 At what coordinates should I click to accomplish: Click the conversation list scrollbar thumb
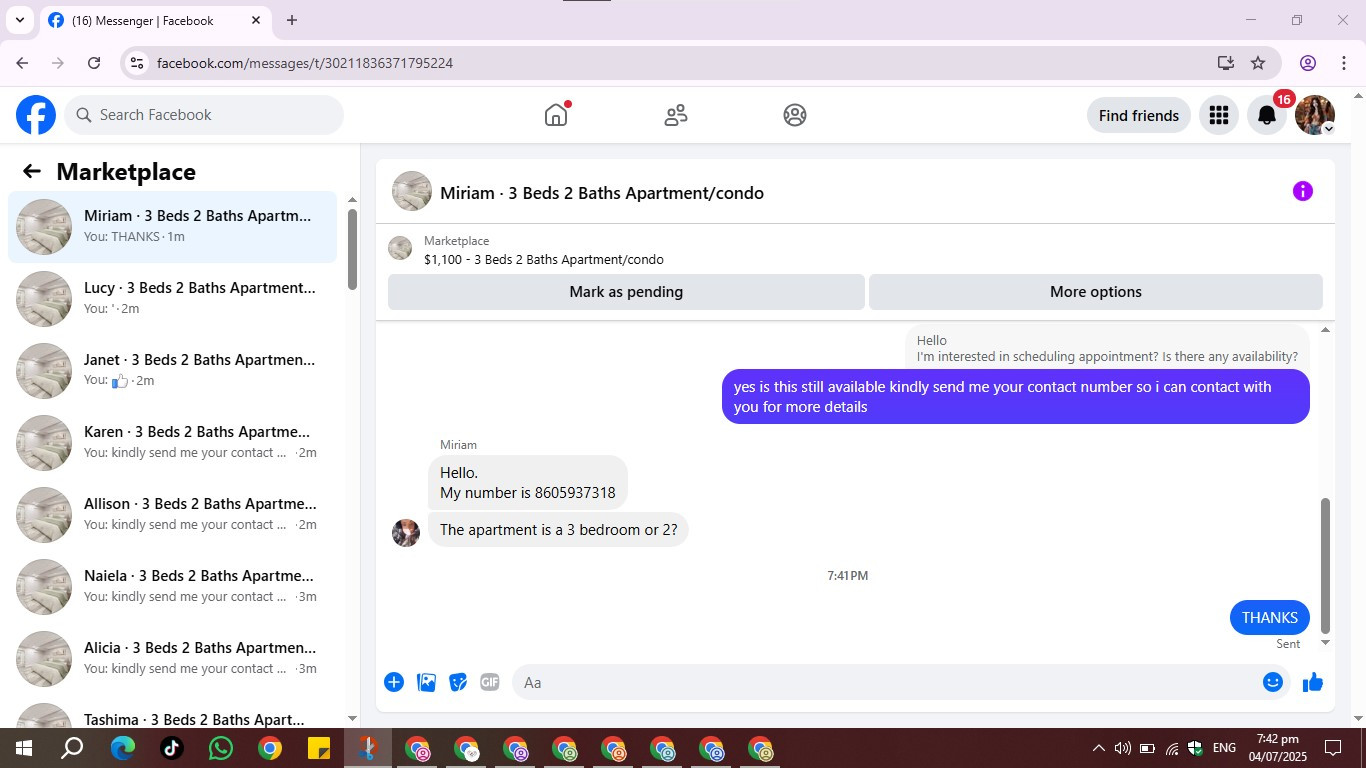click(352, 250)
